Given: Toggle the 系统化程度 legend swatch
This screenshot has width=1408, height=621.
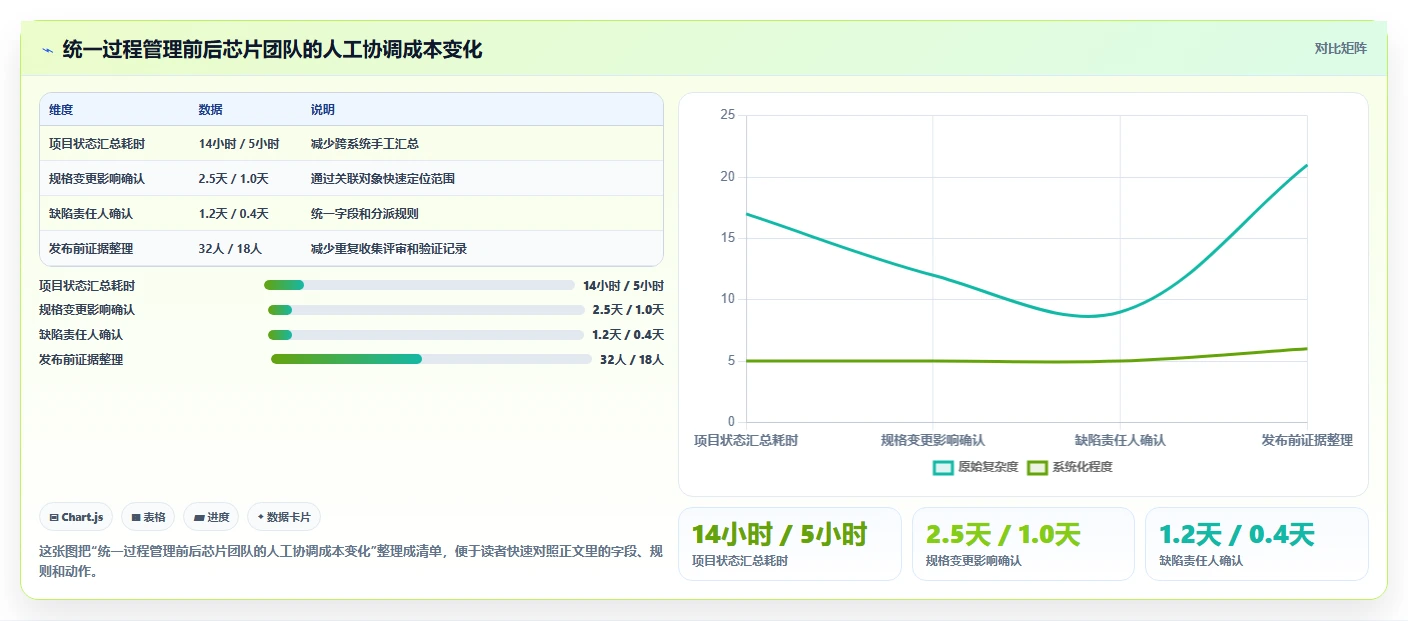Looking at the screenshot, I should coord(1037,467).
